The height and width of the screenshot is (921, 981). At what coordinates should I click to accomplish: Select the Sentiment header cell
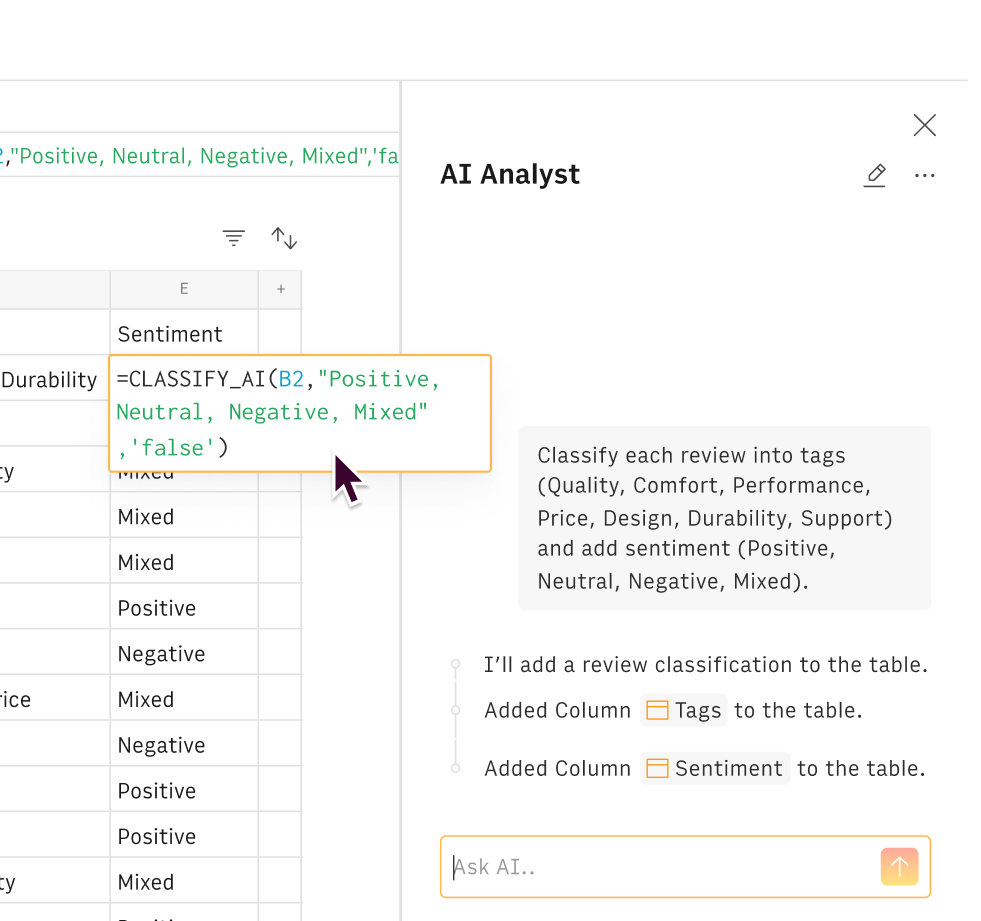[184, 334]
